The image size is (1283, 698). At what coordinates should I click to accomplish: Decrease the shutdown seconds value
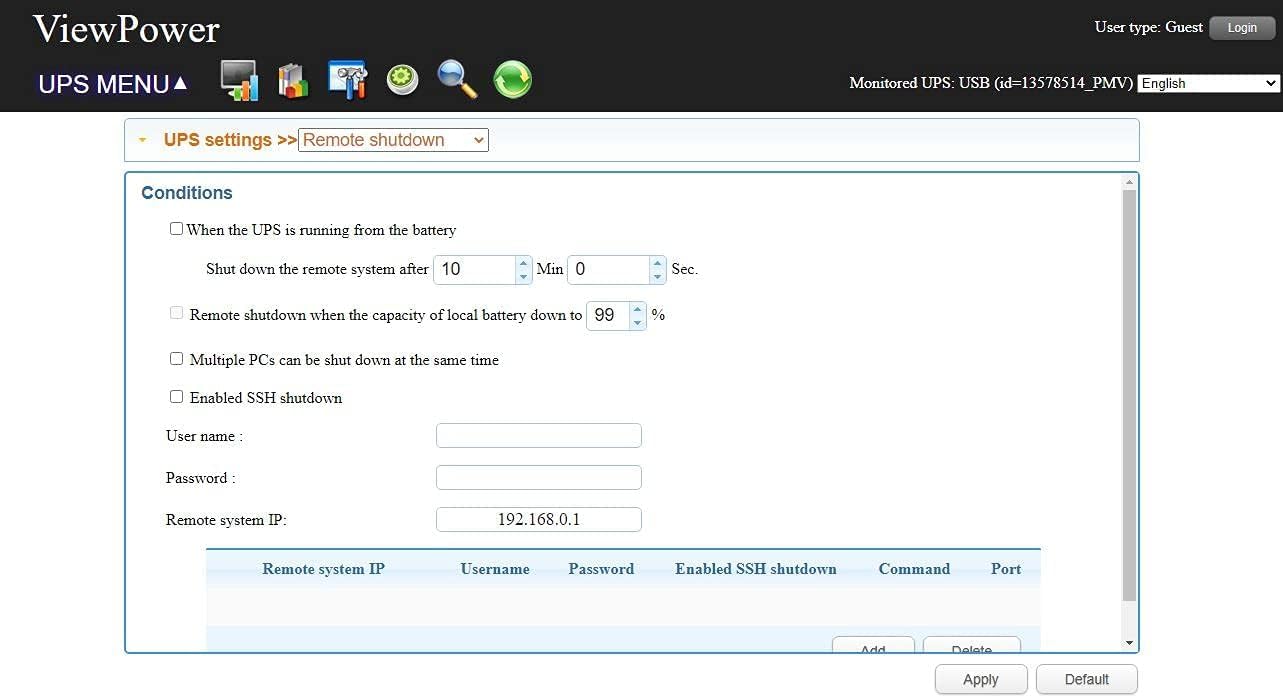tap(657, 276)
